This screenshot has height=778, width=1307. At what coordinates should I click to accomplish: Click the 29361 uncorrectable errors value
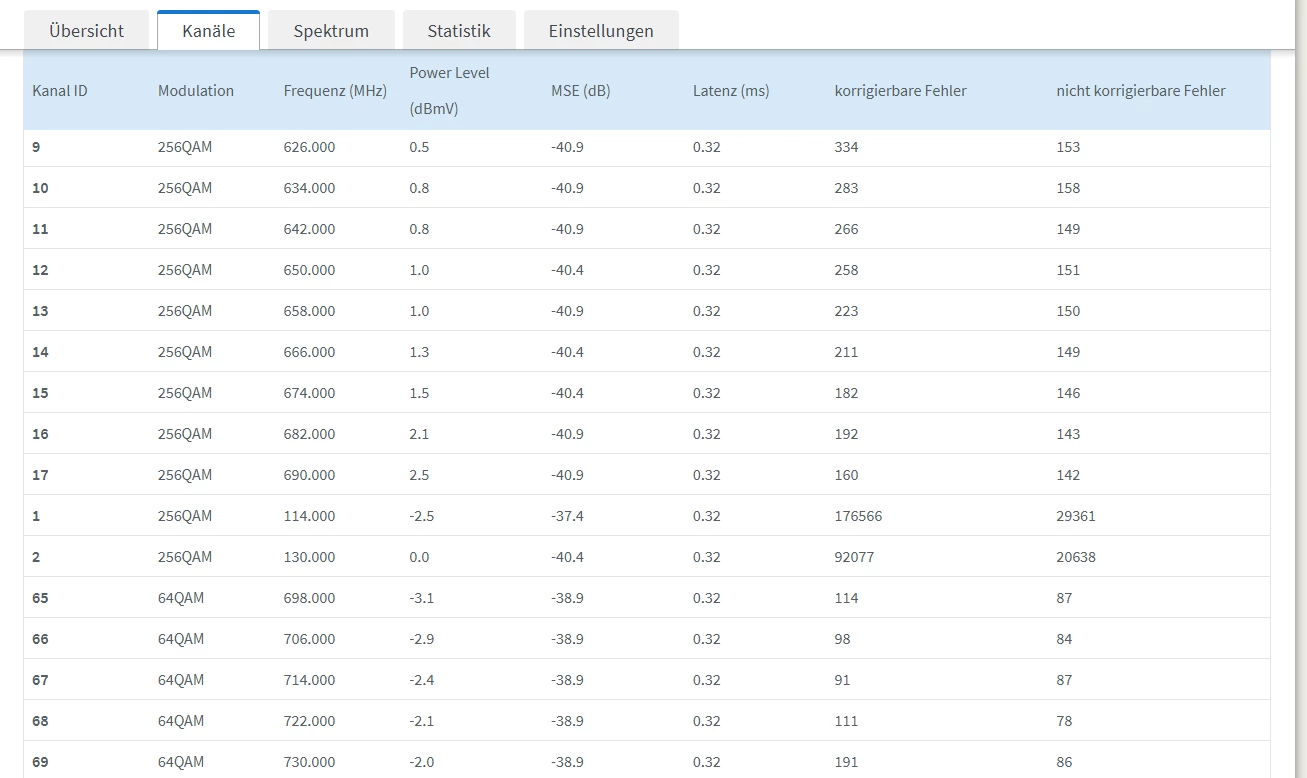click(1076, 516)
